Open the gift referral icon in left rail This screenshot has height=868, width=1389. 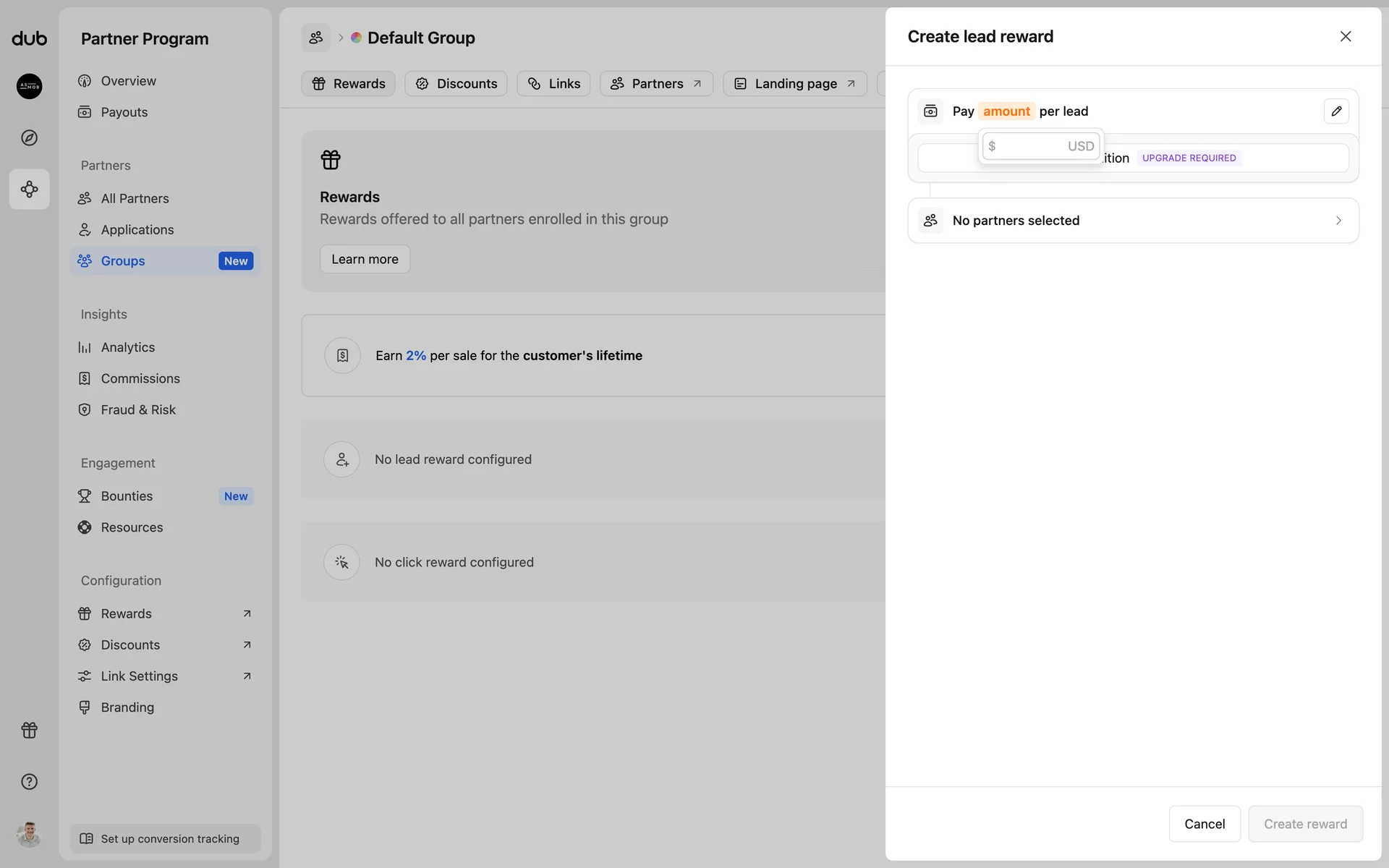point(29,731)
